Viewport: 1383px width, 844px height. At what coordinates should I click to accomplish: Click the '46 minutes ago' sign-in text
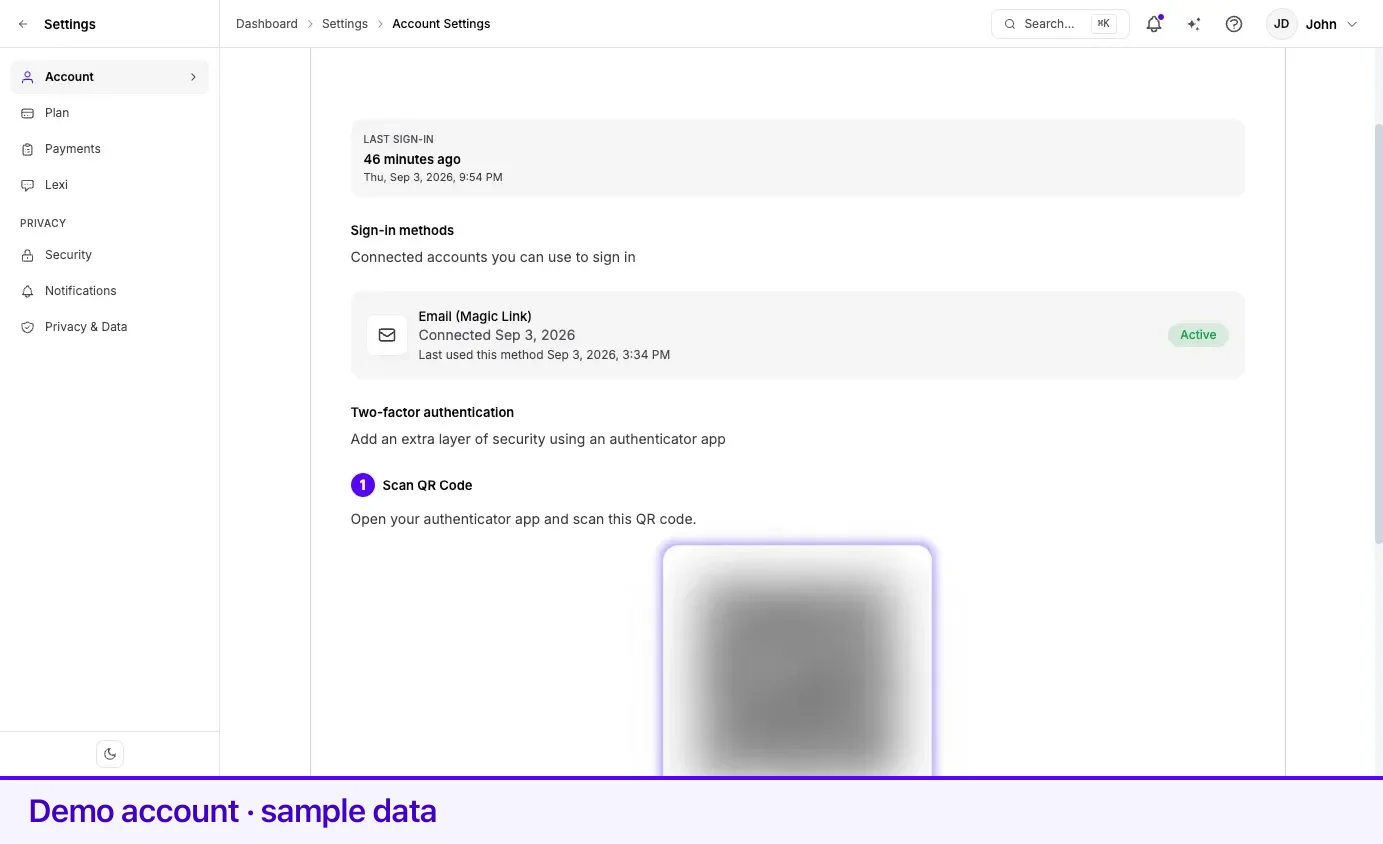pyautogui.click(x=412, y=159)
